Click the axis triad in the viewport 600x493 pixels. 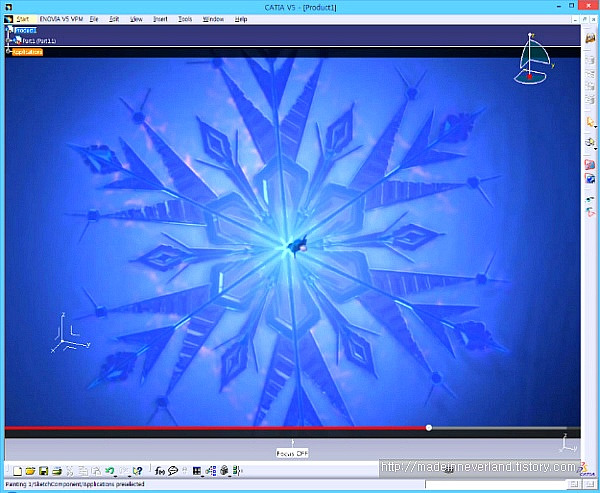click(x=70, y=333)
